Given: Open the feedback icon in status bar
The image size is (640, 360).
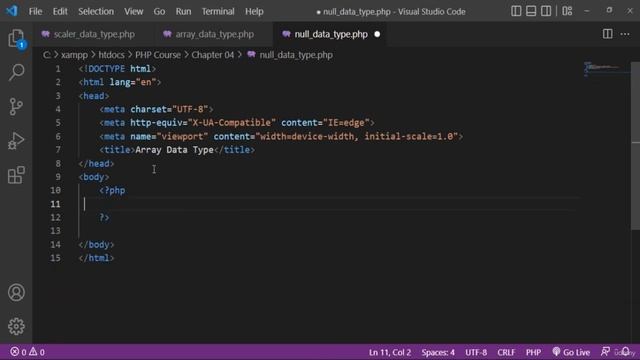Looking at the screenshot, I should [605, 351].
